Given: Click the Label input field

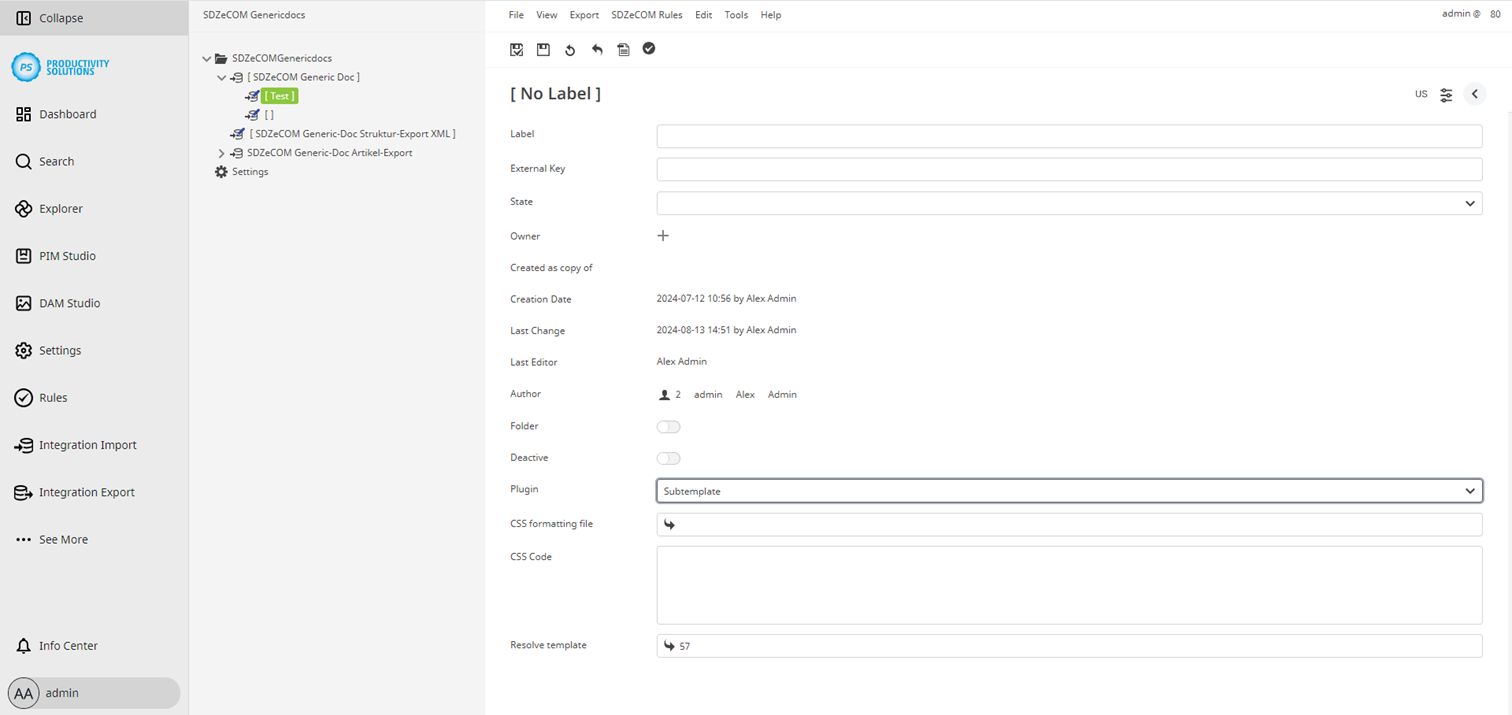Looking at the screenshot, I should click(x=1069, y=136).
